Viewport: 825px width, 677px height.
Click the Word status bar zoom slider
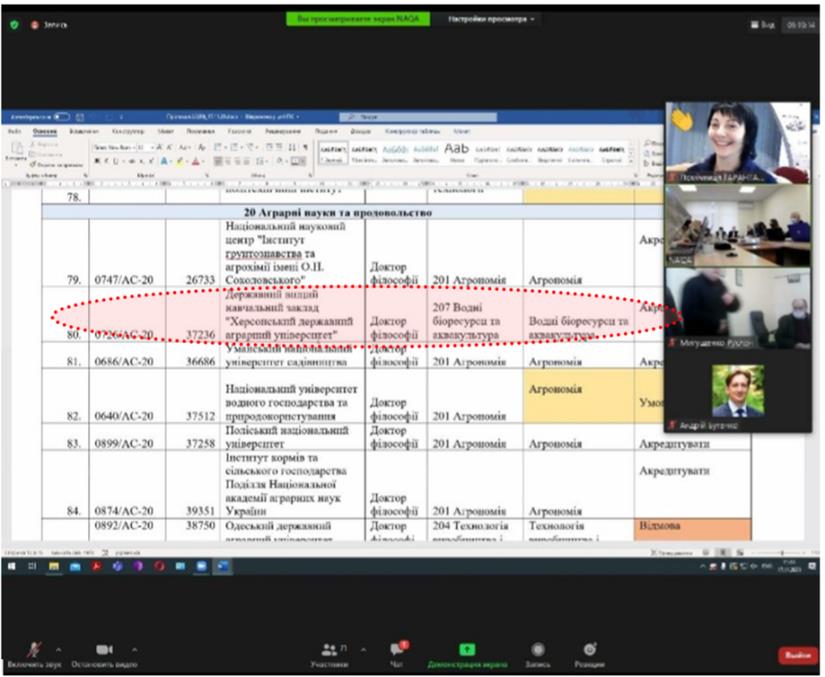[782, 553]
